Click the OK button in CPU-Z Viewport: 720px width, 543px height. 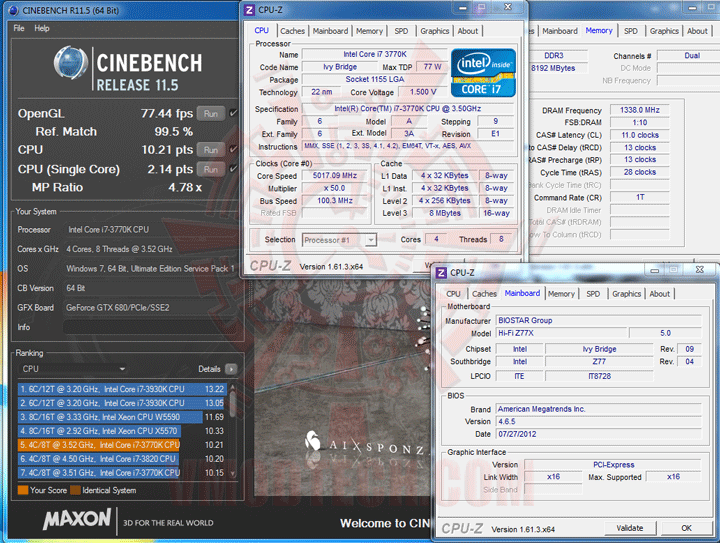(686, 528)
